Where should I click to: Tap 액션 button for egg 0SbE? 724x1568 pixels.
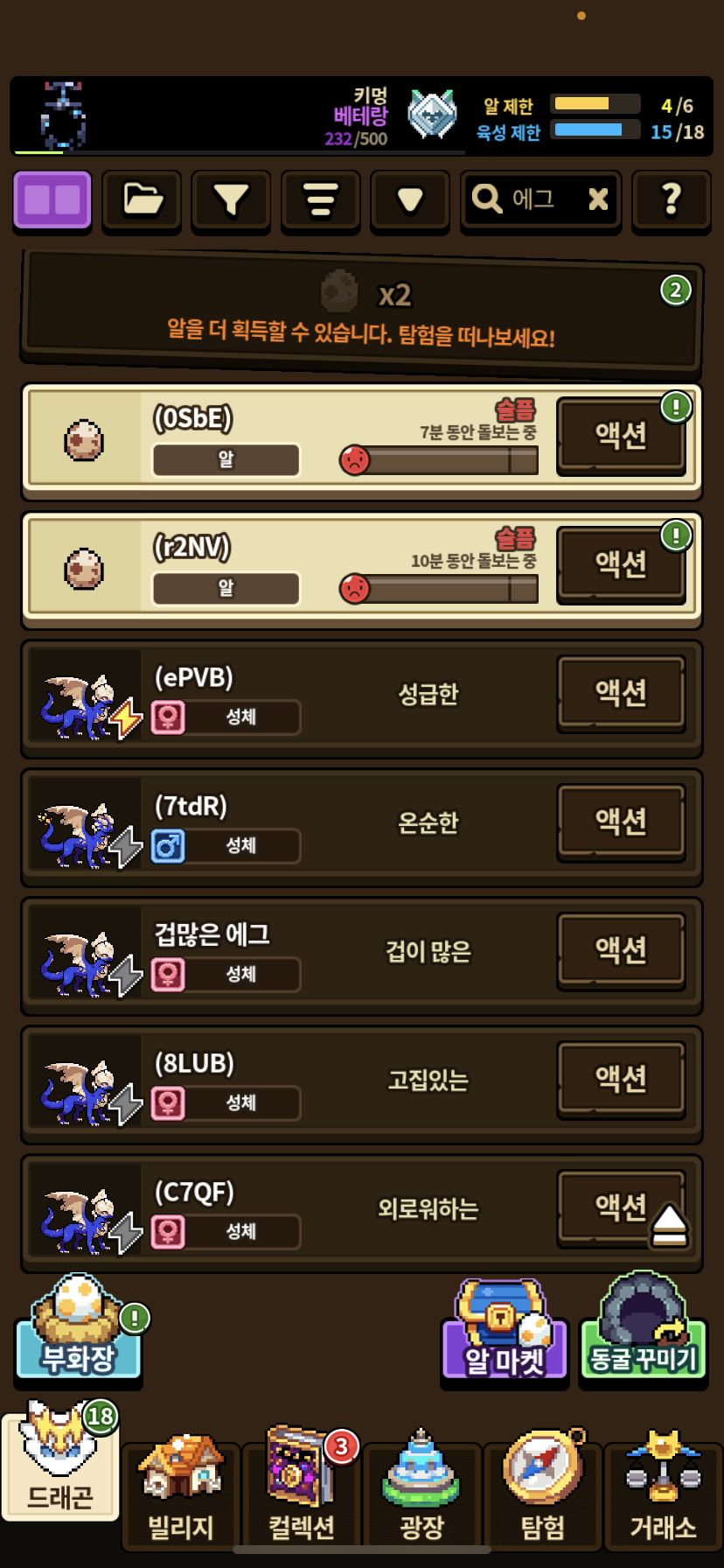coord(621,435)
